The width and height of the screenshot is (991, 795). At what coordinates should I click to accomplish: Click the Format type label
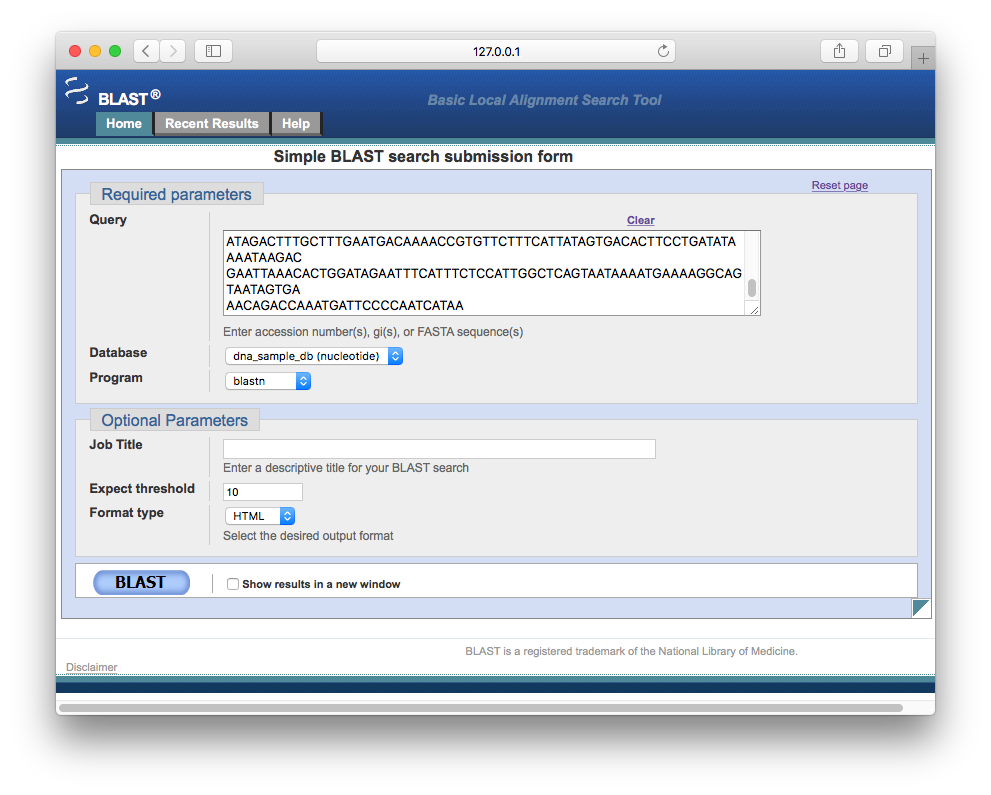tap(126, 513)
